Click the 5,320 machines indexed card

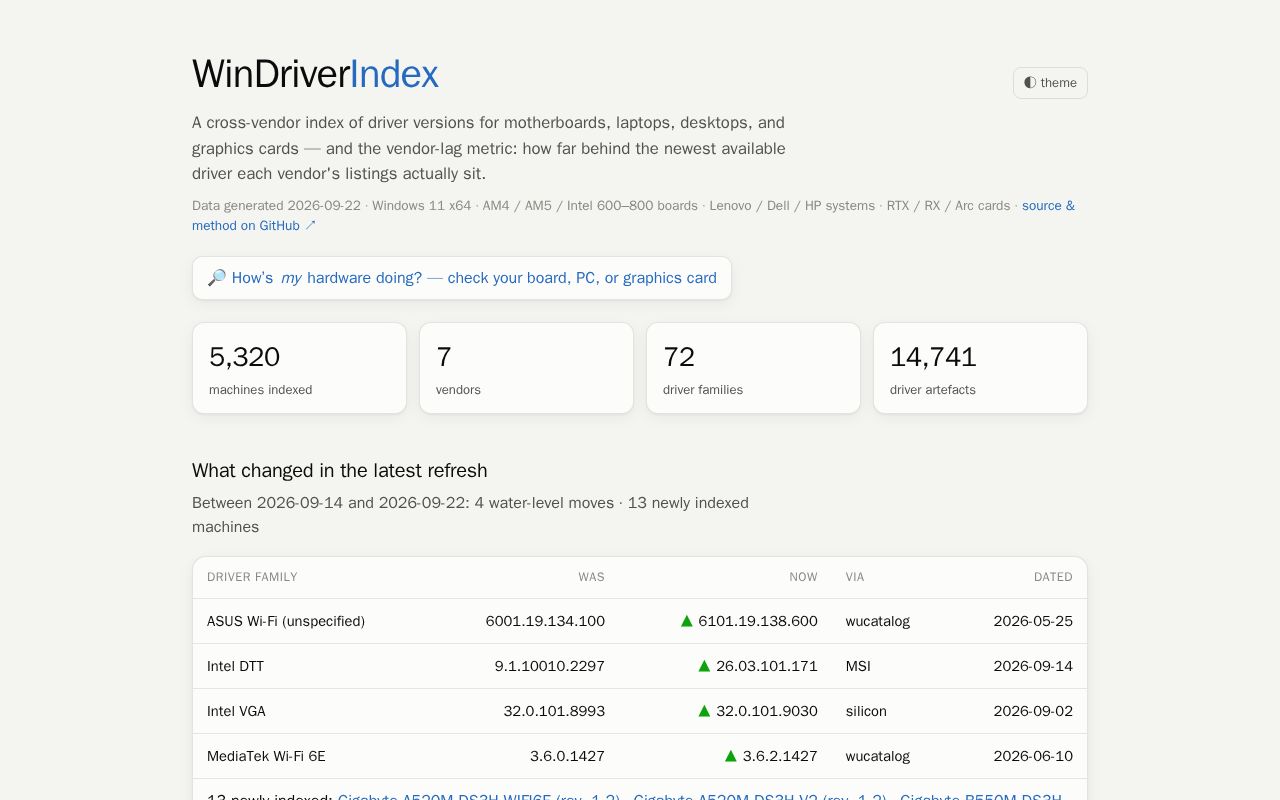[x=299, y=368]
